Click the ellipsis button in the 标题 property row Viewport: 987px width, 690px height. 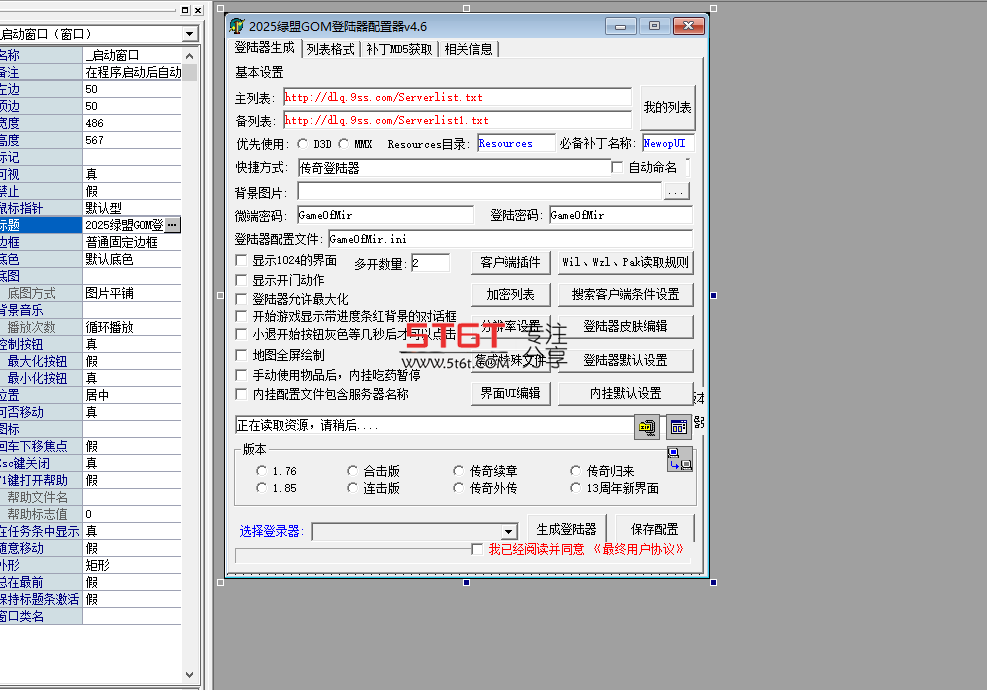[x=172, y=225]
